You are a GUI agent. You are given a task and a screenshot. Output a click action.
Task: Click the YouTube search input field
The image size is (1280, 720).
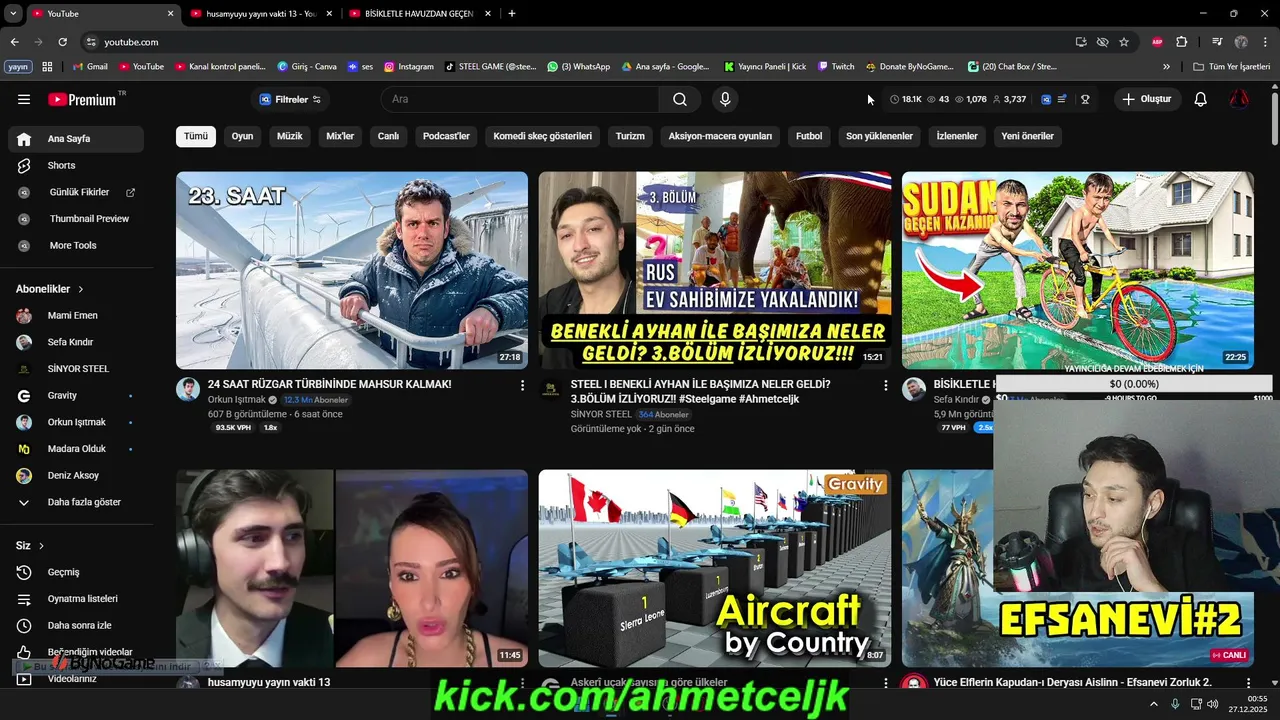(x=520, y=99)
